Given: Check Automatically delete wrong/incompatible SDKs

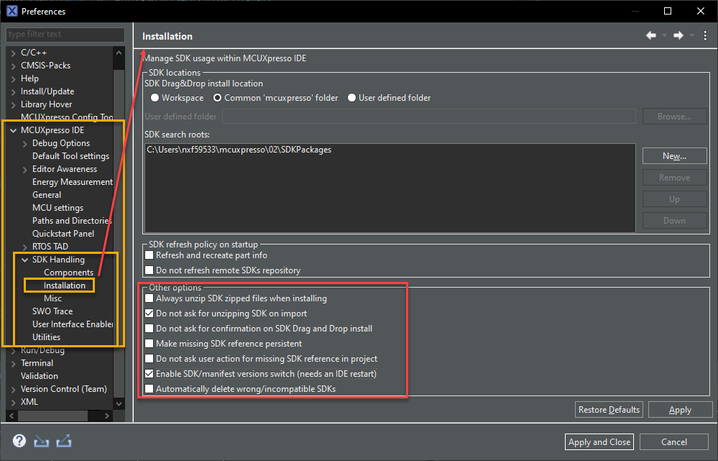Looking at the screenshot, I should 150,388.
